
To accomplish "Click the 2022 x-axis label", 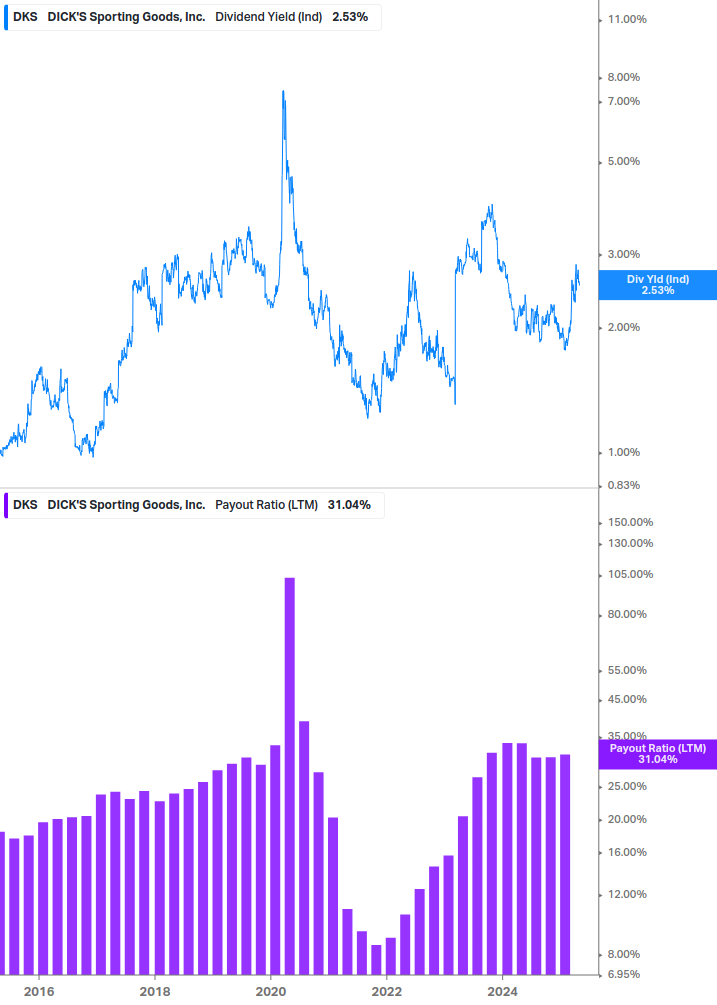I will click(x=386, y=992).
